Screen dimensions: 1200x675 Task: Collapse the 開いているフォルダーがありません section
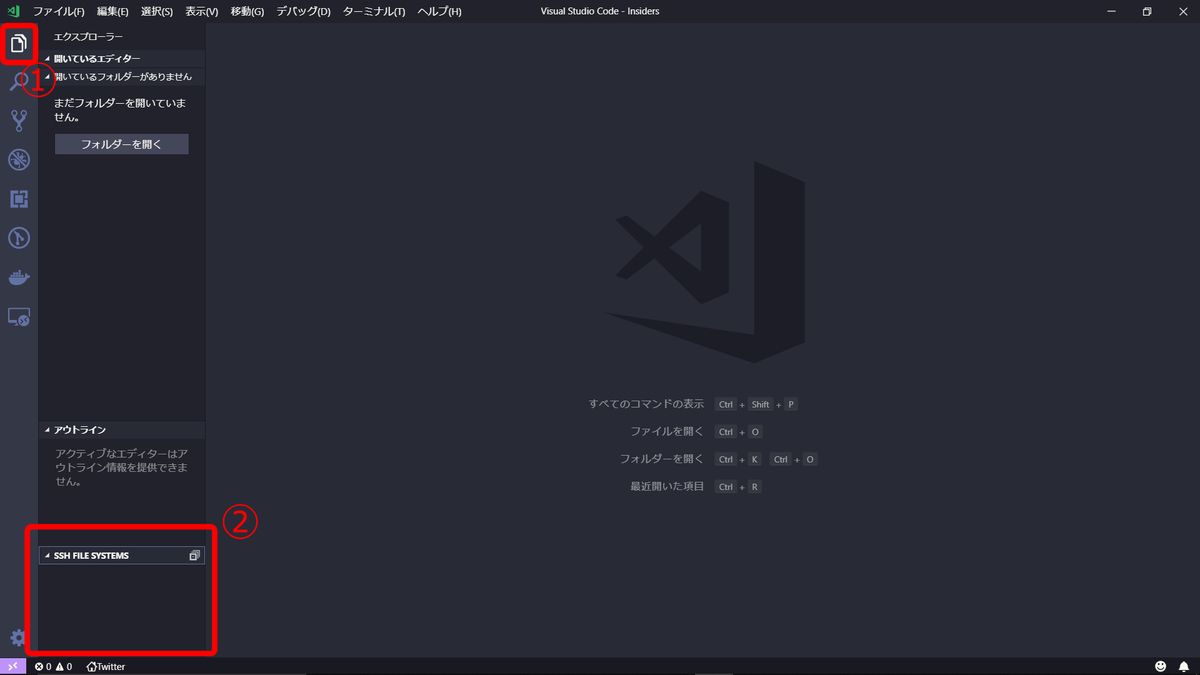121,77
